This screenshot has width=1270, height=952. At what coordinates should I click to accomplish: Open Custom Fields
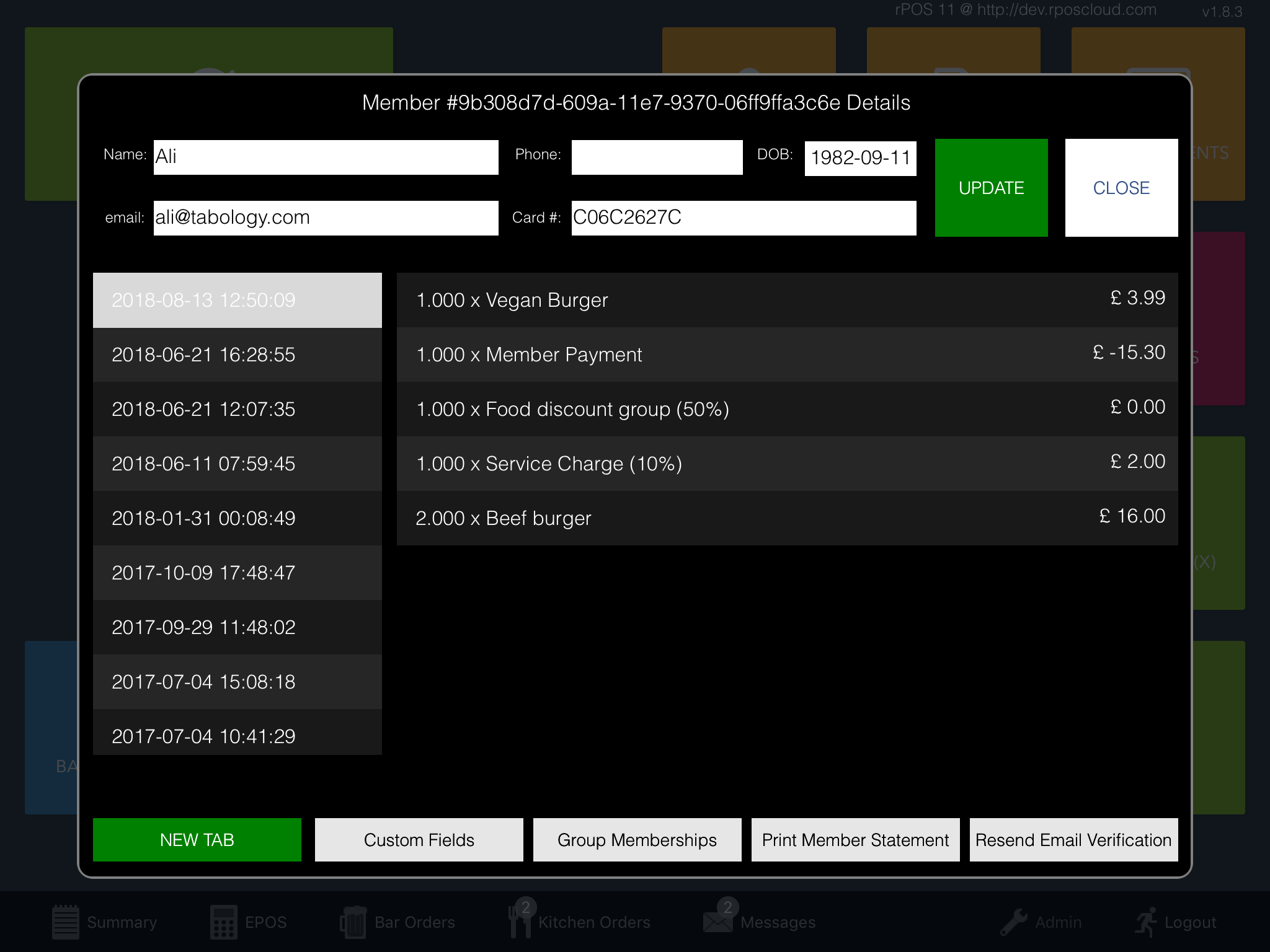419,840
